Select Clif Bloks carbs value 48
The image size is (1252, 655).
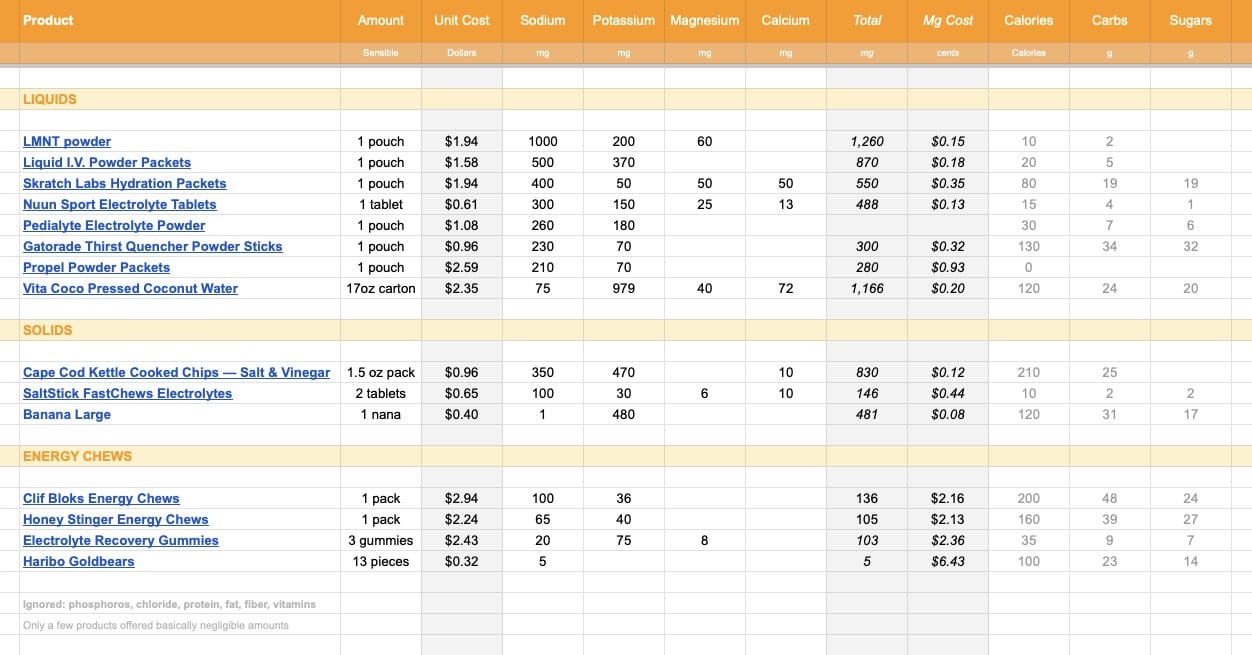click(1110, 498)
